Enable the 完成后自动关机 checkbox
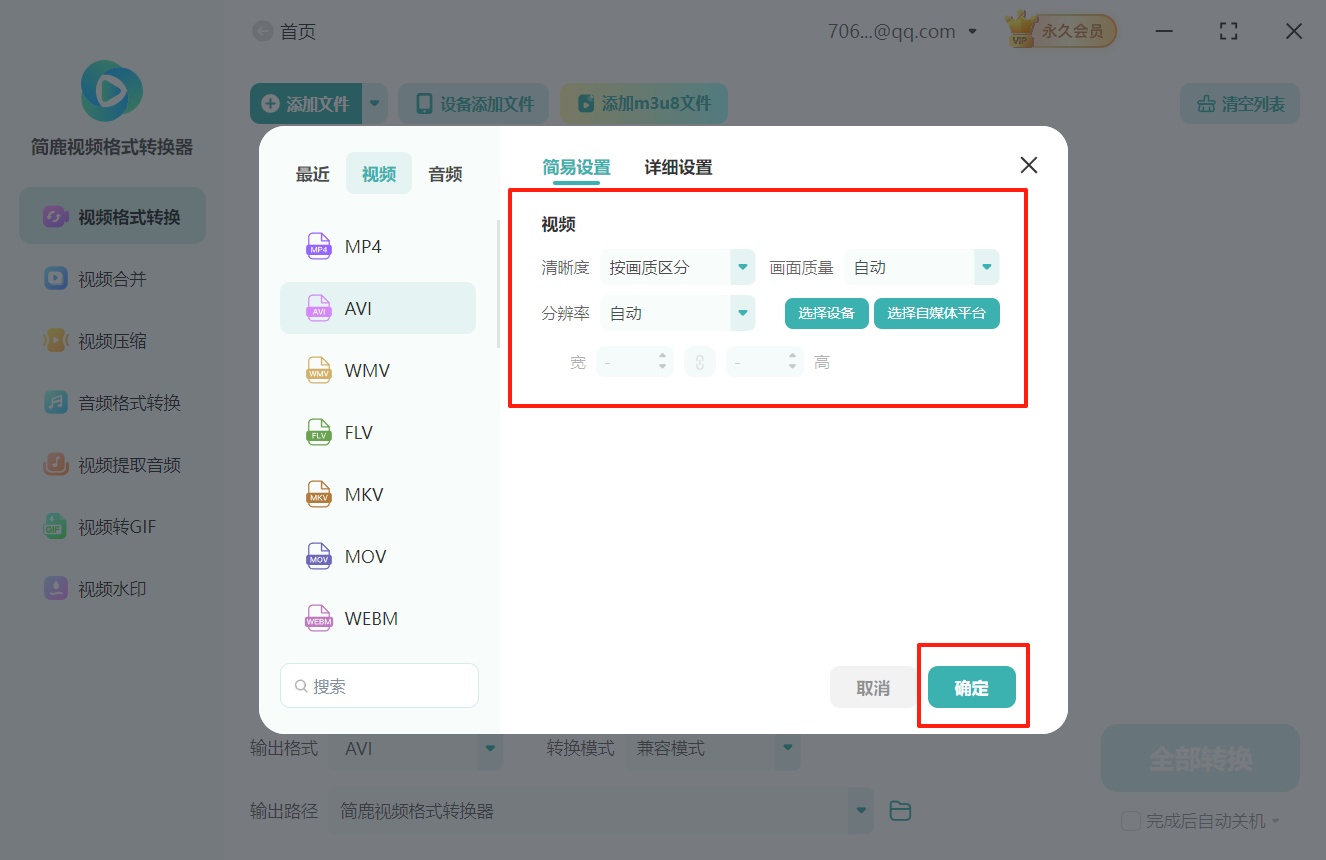1326x860 pixels. click(x=1130, y=820)
